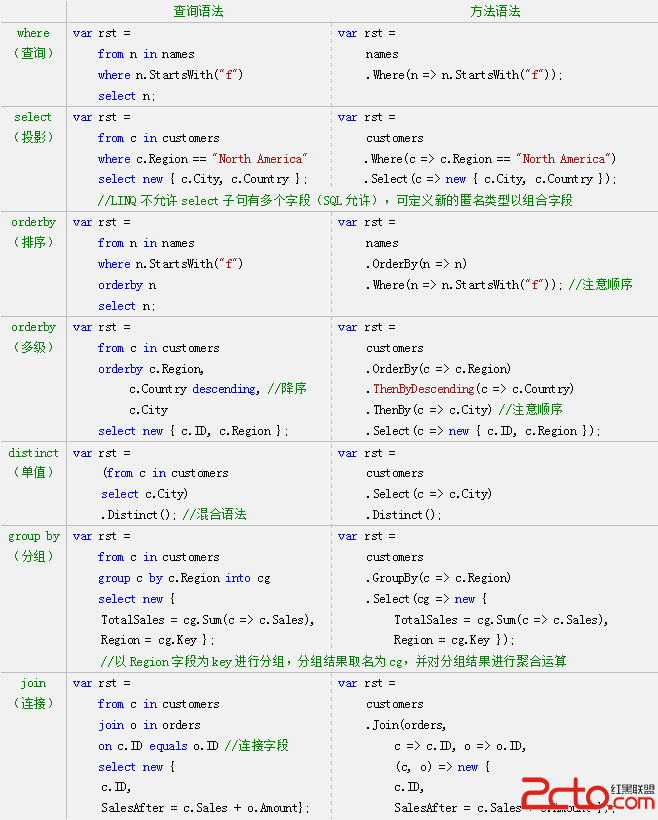Viewport: 658px width, 820px height.
Task: Click the '.ThenByDescending(c => c.Country)' line
Action: click(470, 389)
